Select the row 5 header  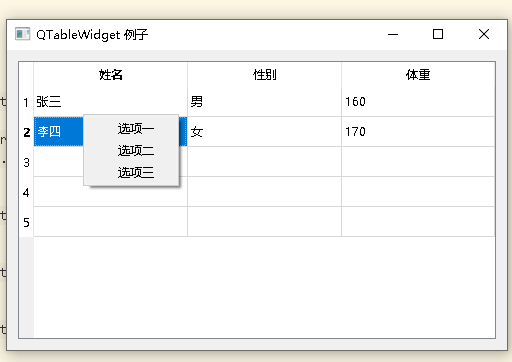(x=26, y=222)
